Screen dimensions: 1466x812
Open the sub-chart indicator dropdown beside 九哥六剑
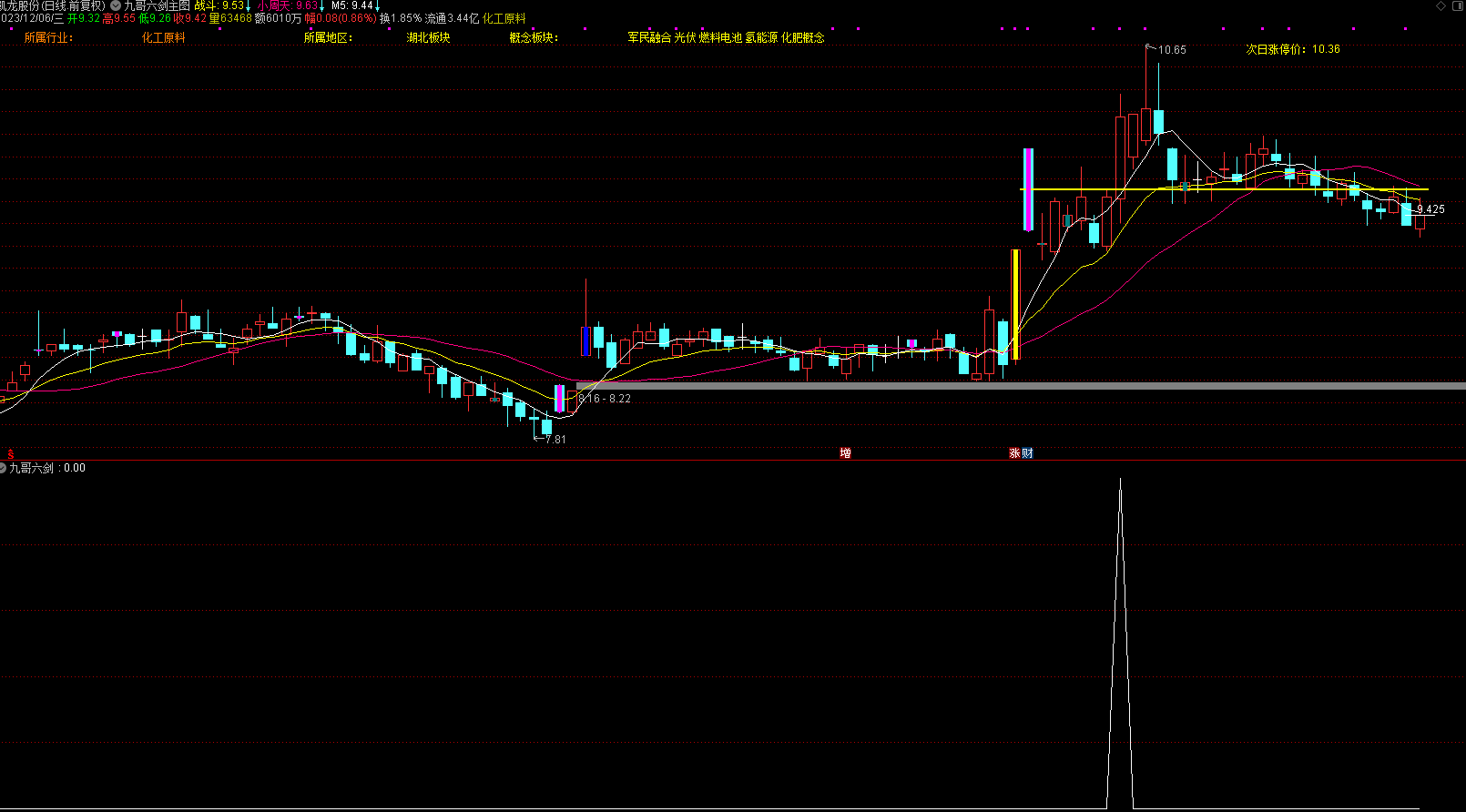(4, 468)
